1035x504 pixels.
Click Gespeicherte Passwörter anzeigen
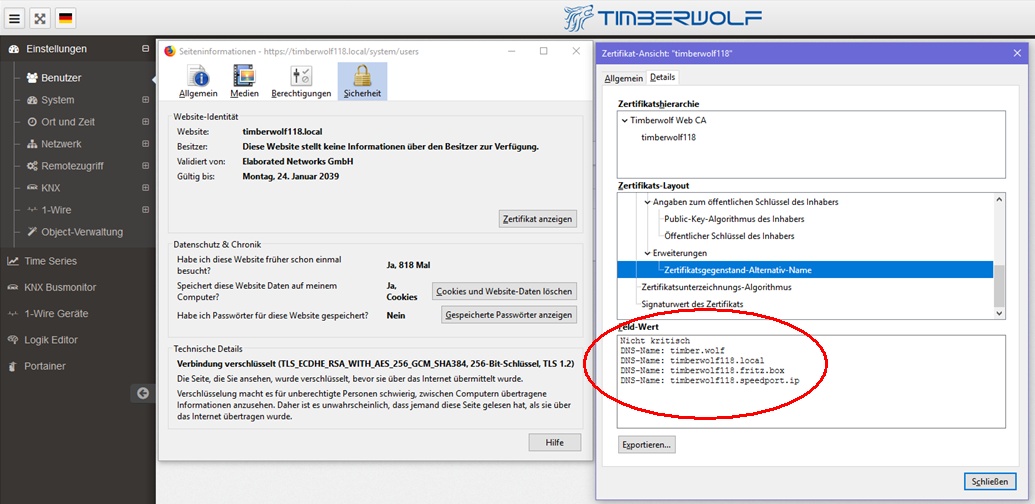(508, 315)
